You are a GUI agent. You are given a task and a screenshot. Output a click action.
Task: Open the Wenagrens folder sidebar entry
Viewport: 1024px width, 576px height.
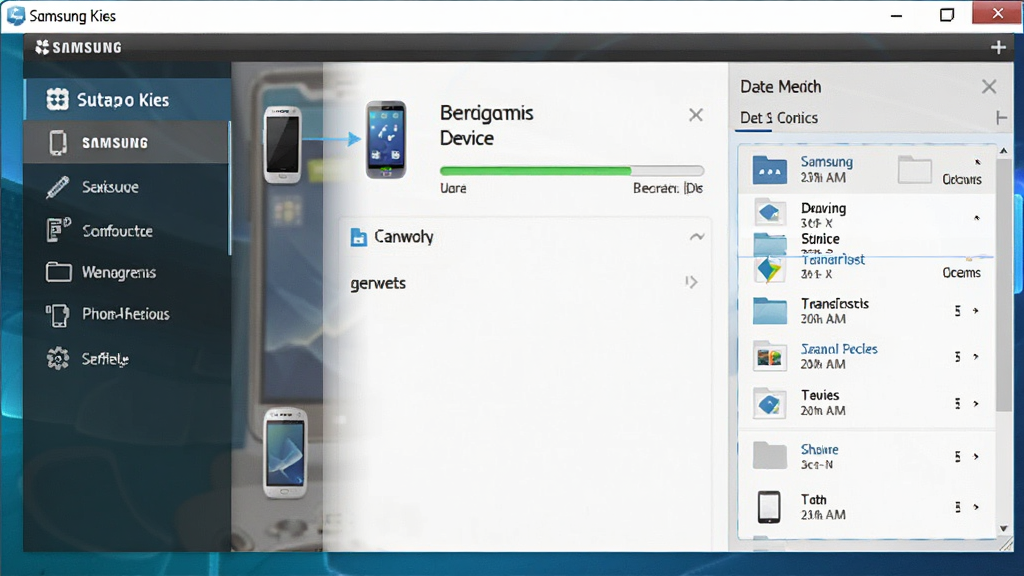pyautogui.click(x=127, y=272)
